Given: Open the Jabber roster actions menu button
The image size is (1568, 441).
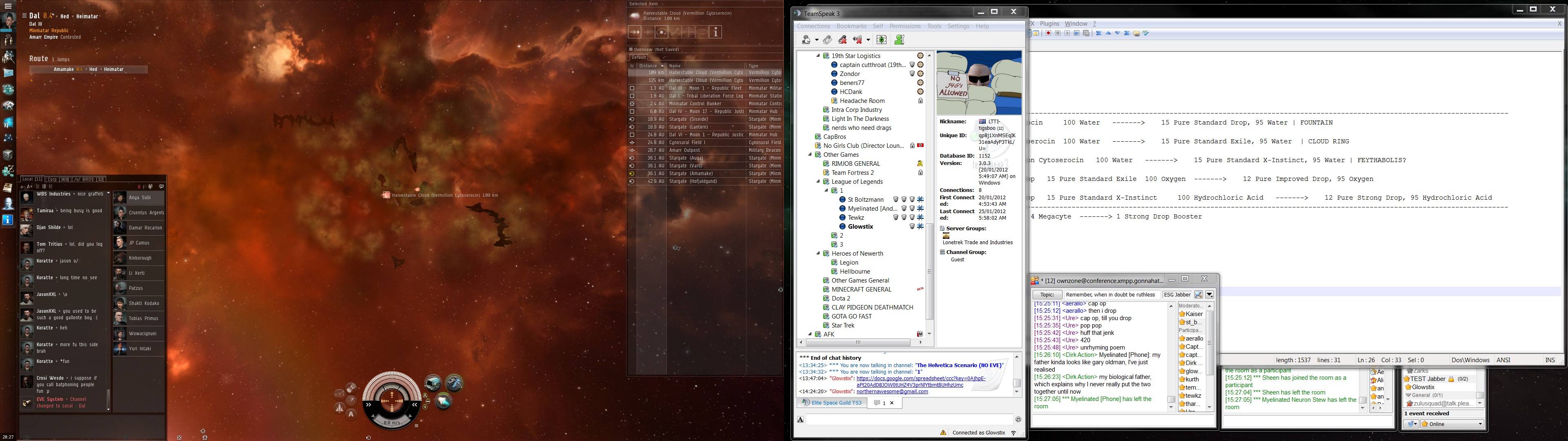Looking at the screenshot, I should tap(1412, 424).
